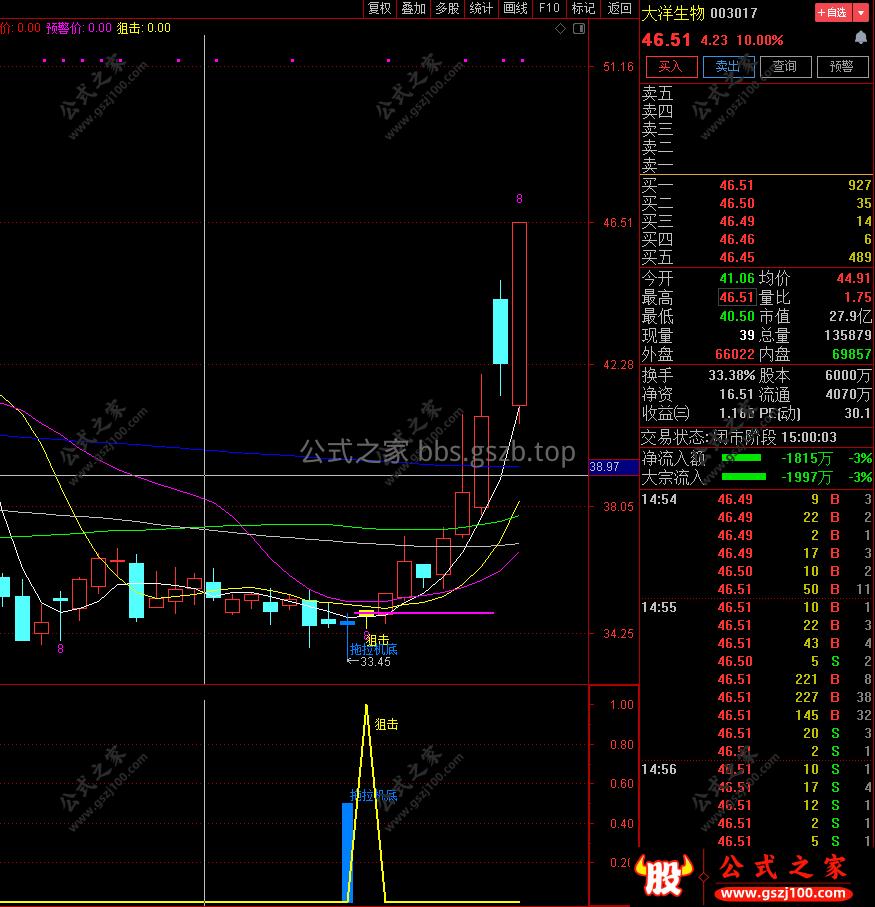Open the 标记 mark menu
Viewport: 875px width, 907px height.
(583, 8)
